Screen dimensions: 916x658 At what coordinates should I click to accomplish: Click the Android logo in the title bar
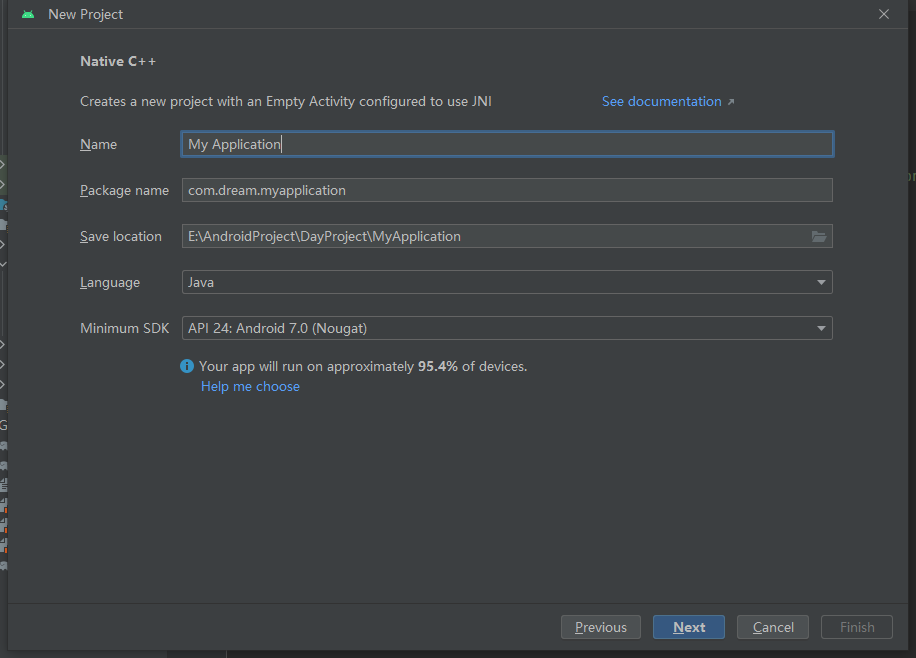(x=27, y=15)
